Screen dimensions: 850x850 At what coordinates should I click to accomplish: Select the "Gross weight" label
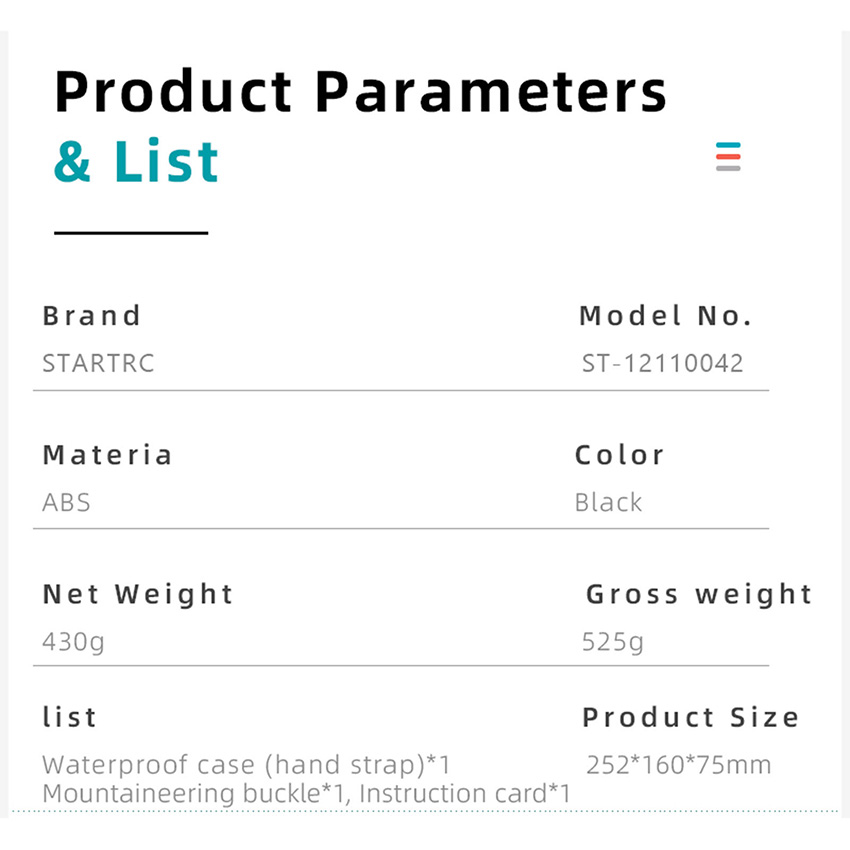pos(698,594)
